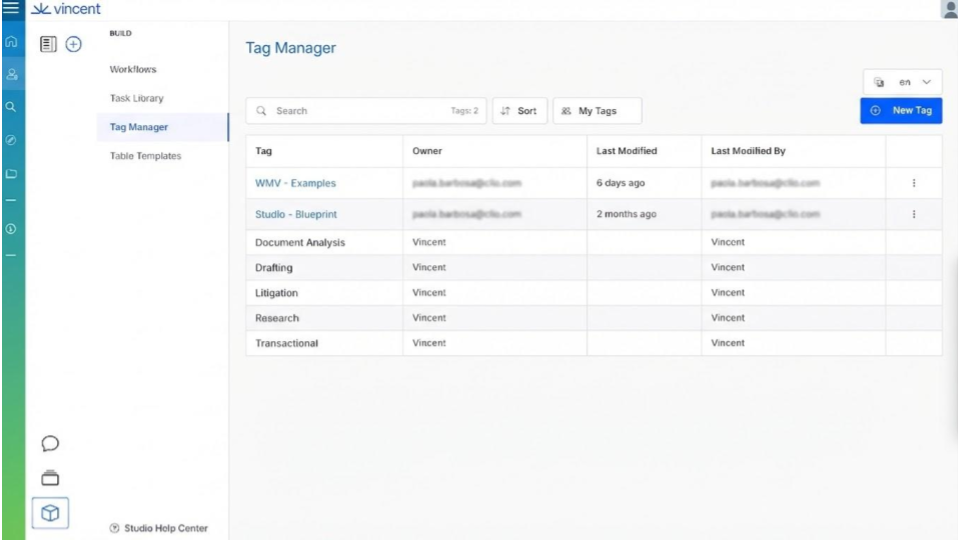Viewport: 960px width, 540px height.
Task: Open Workflows in the Build menu
Action: [x=133, y=70]
